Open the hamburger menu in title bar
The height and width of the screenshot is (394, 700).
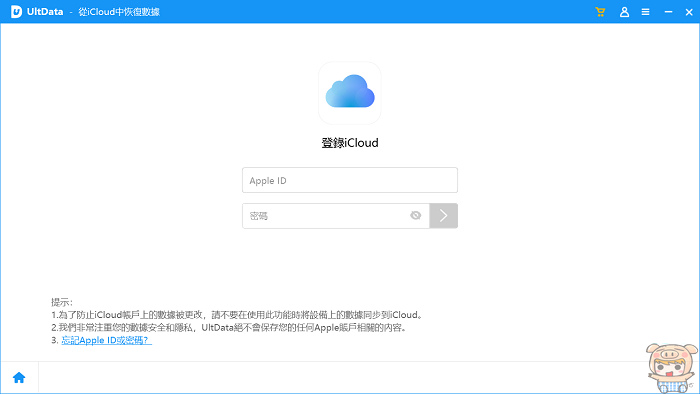pyautogui.click(x=646, y=12)
